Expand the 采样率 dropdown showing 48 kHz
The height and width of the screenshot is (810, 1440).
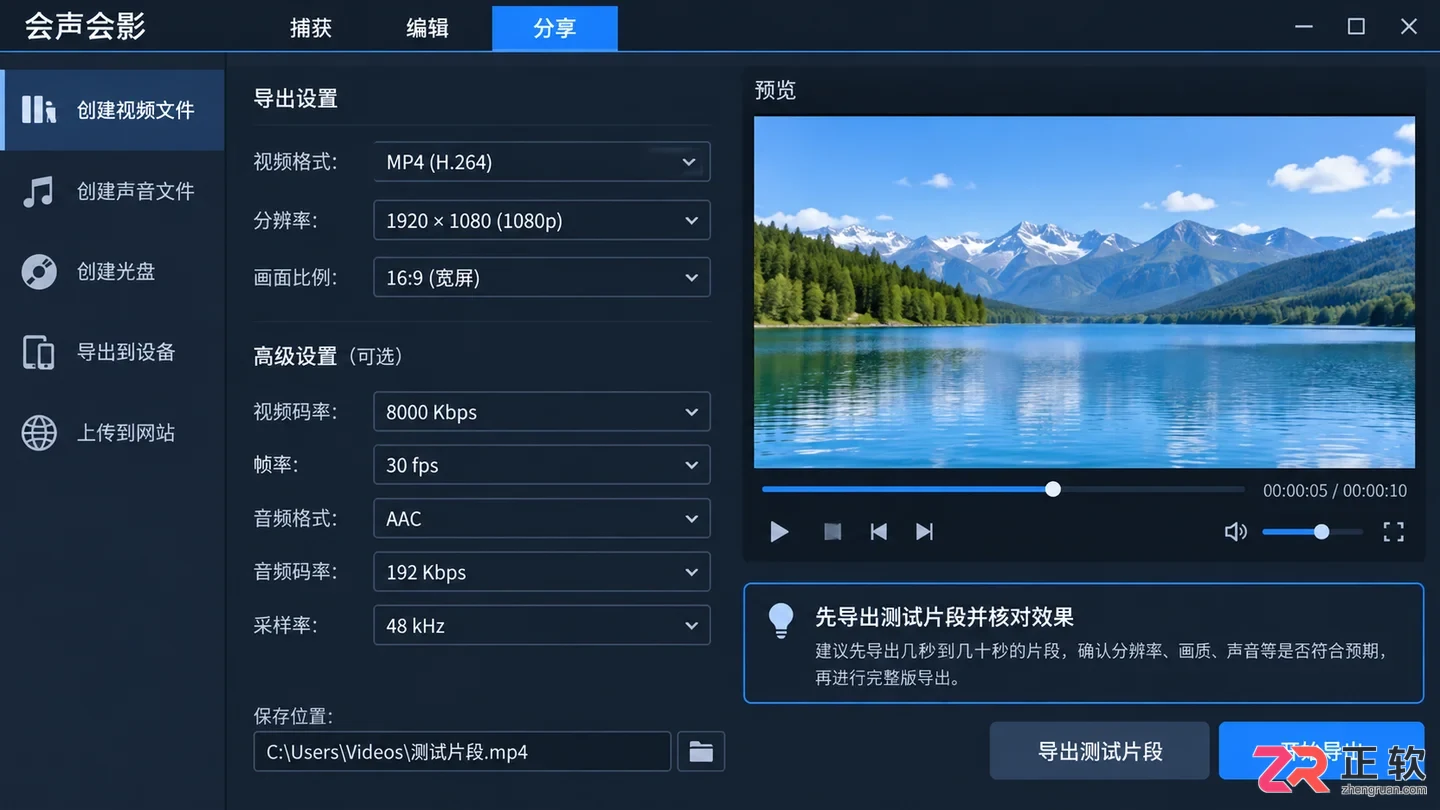(542, 626)
